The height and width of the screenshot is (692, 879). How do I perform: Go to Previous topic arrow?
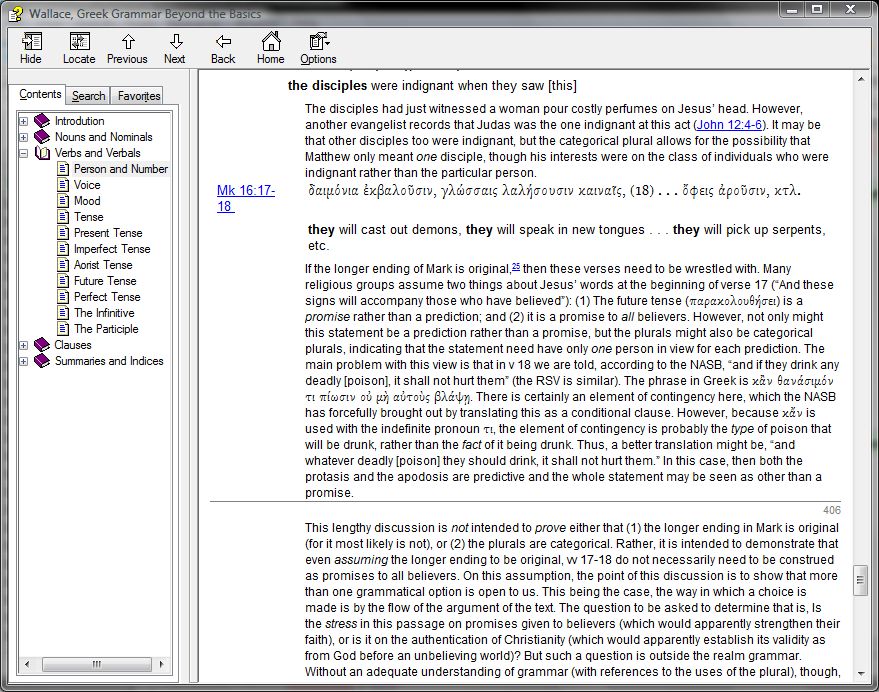pyautogui.click(x=127, y=47)
